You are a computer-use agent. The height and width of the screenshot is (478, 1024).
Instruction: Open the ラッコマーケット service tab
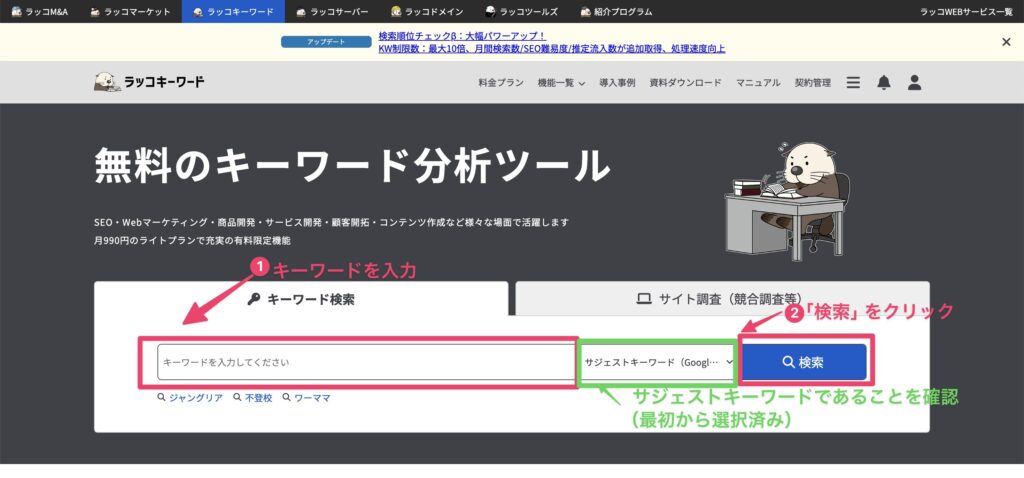130,11
